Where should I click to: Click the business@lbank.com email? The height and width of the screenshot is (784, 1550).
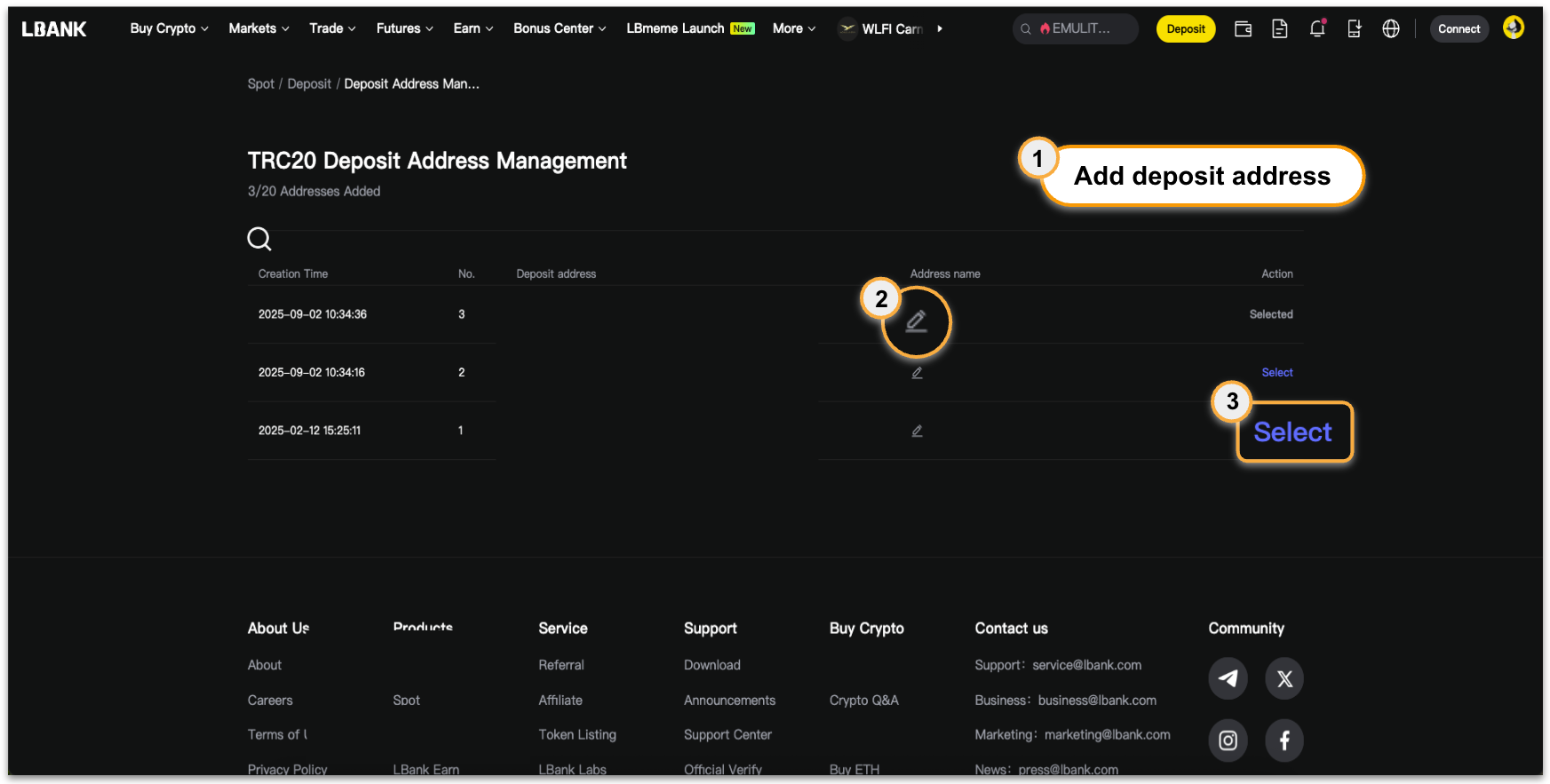(1098, 701)
